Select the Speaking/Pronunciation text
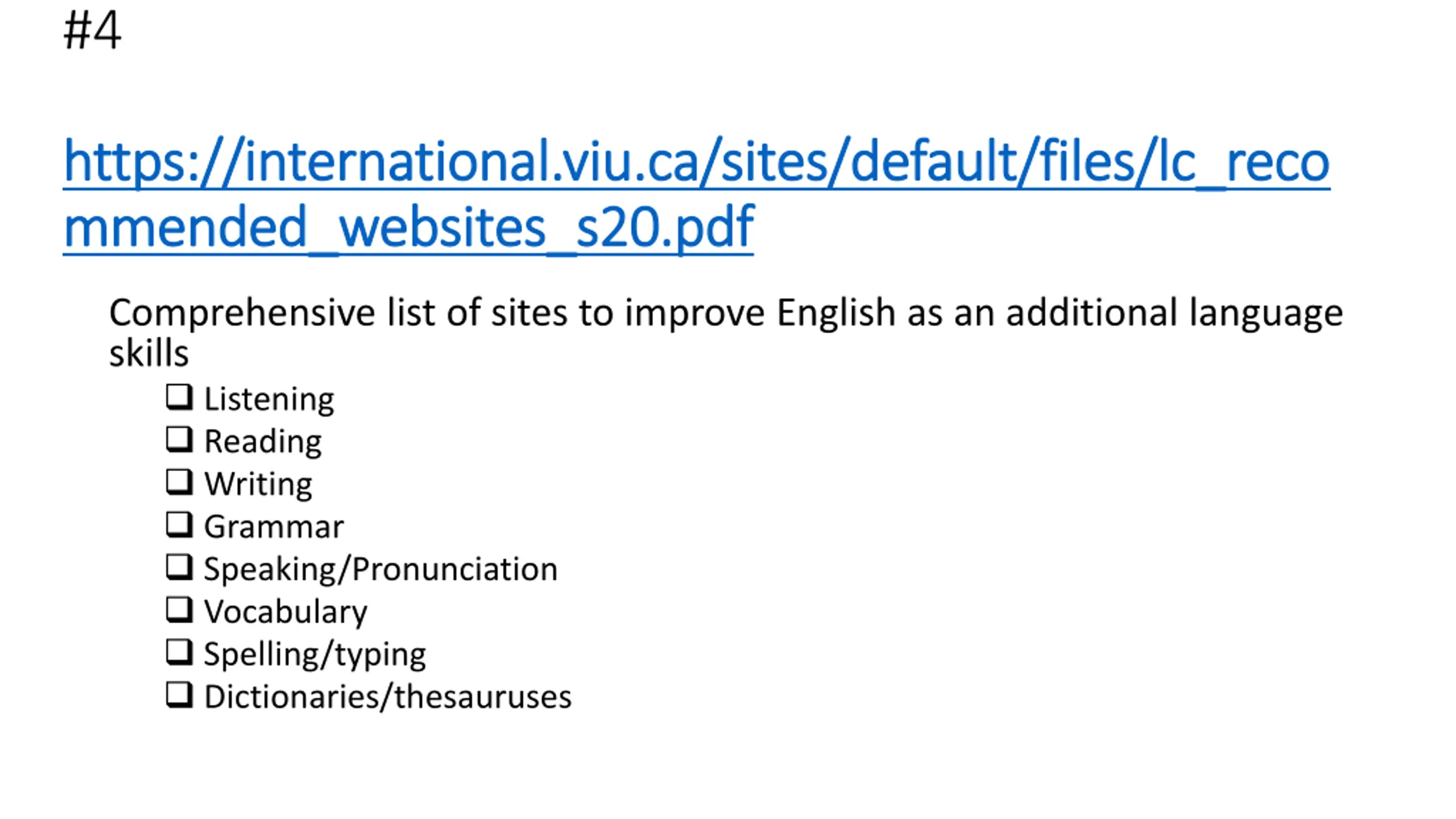The height and width of the screenshot is (819, 1456). click(x=380, y=570)
